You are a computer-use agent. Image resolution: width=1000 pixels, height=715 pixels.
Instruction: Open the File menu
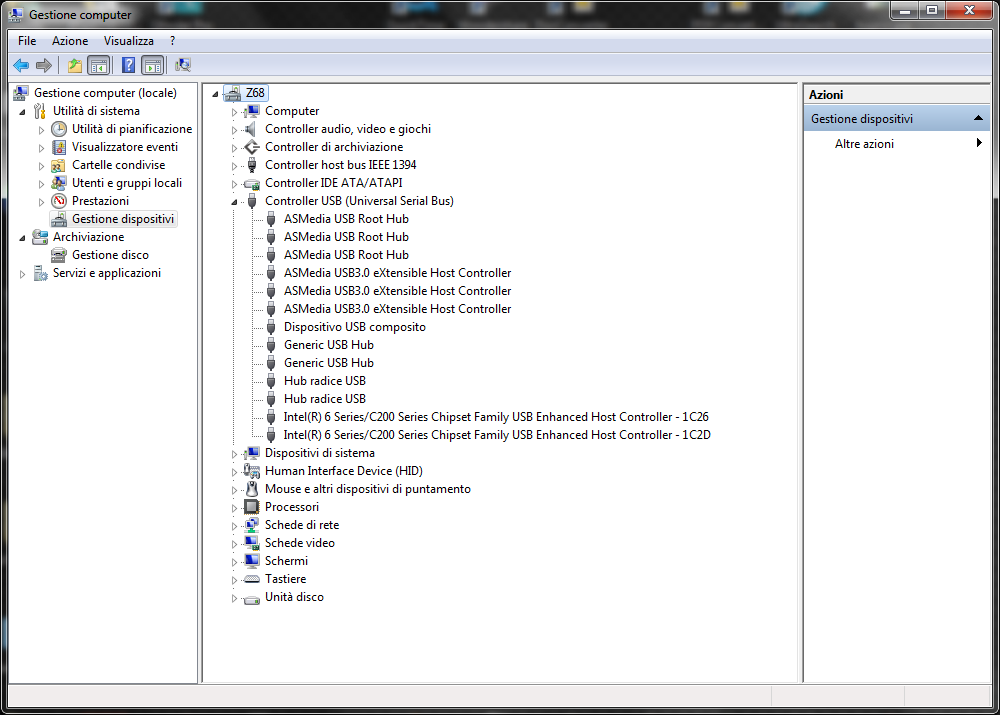27,41
